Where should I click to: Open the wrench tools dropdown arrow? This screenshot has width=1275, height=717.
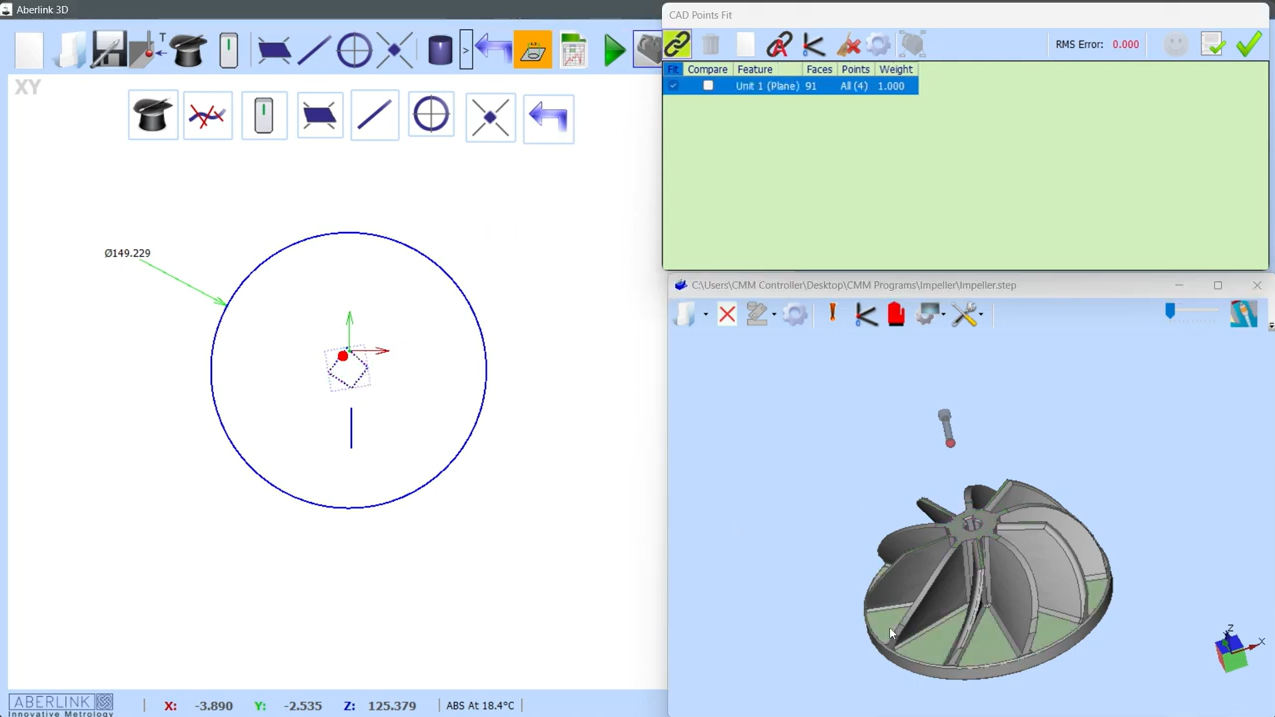click(x=981, y=315)
